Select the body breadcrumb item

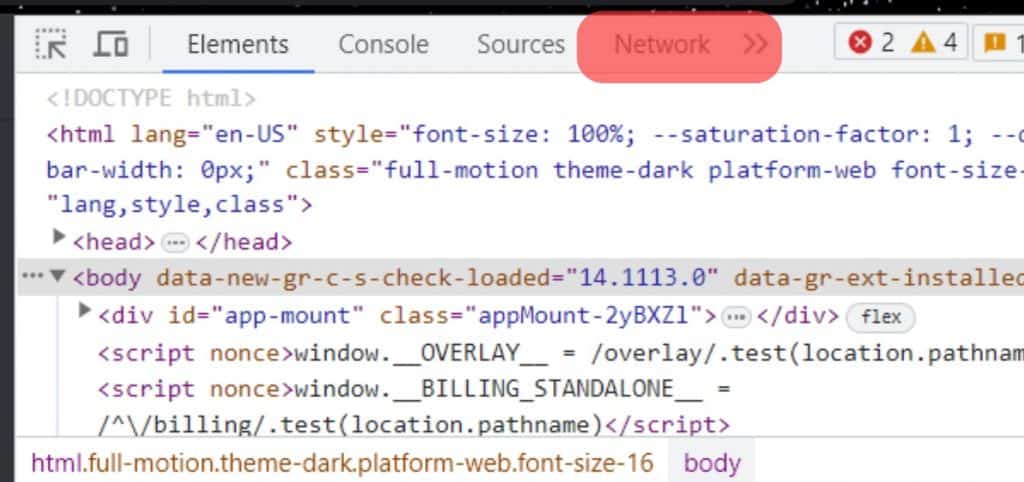712,463
